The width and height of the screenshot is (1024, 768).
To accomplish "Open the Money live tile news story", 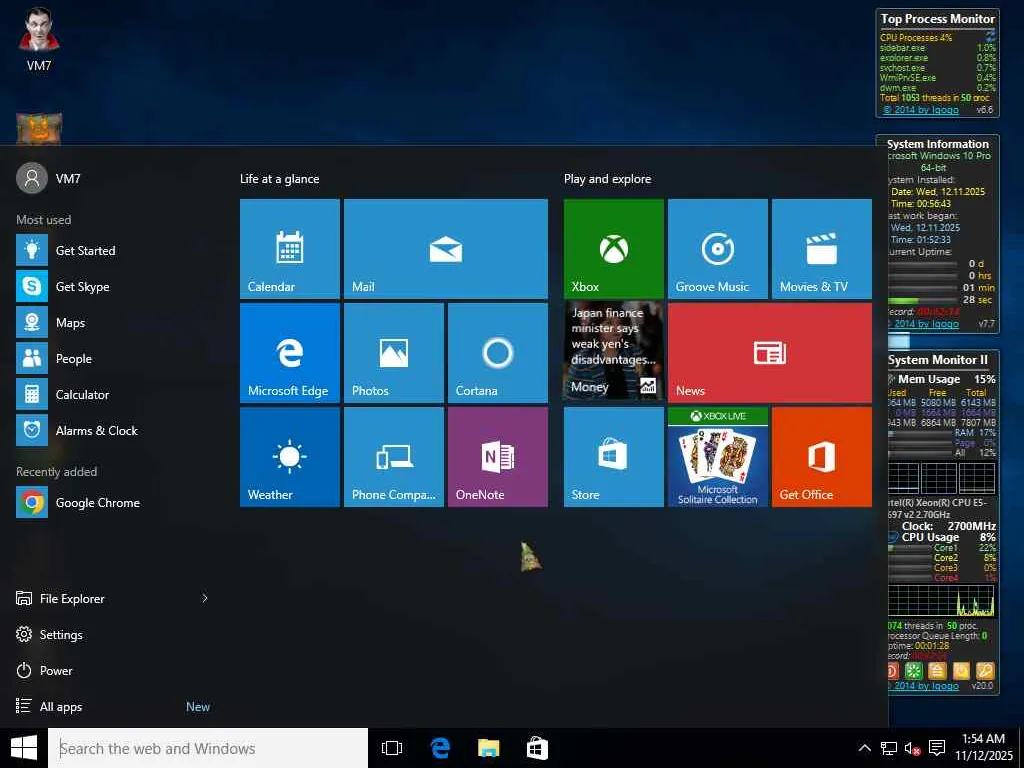I will coord(613,351).
